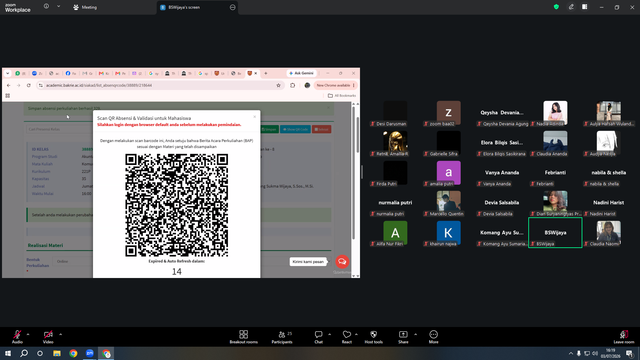
Task: Start camera with the Video button
Action: click(x=48, y=337)
